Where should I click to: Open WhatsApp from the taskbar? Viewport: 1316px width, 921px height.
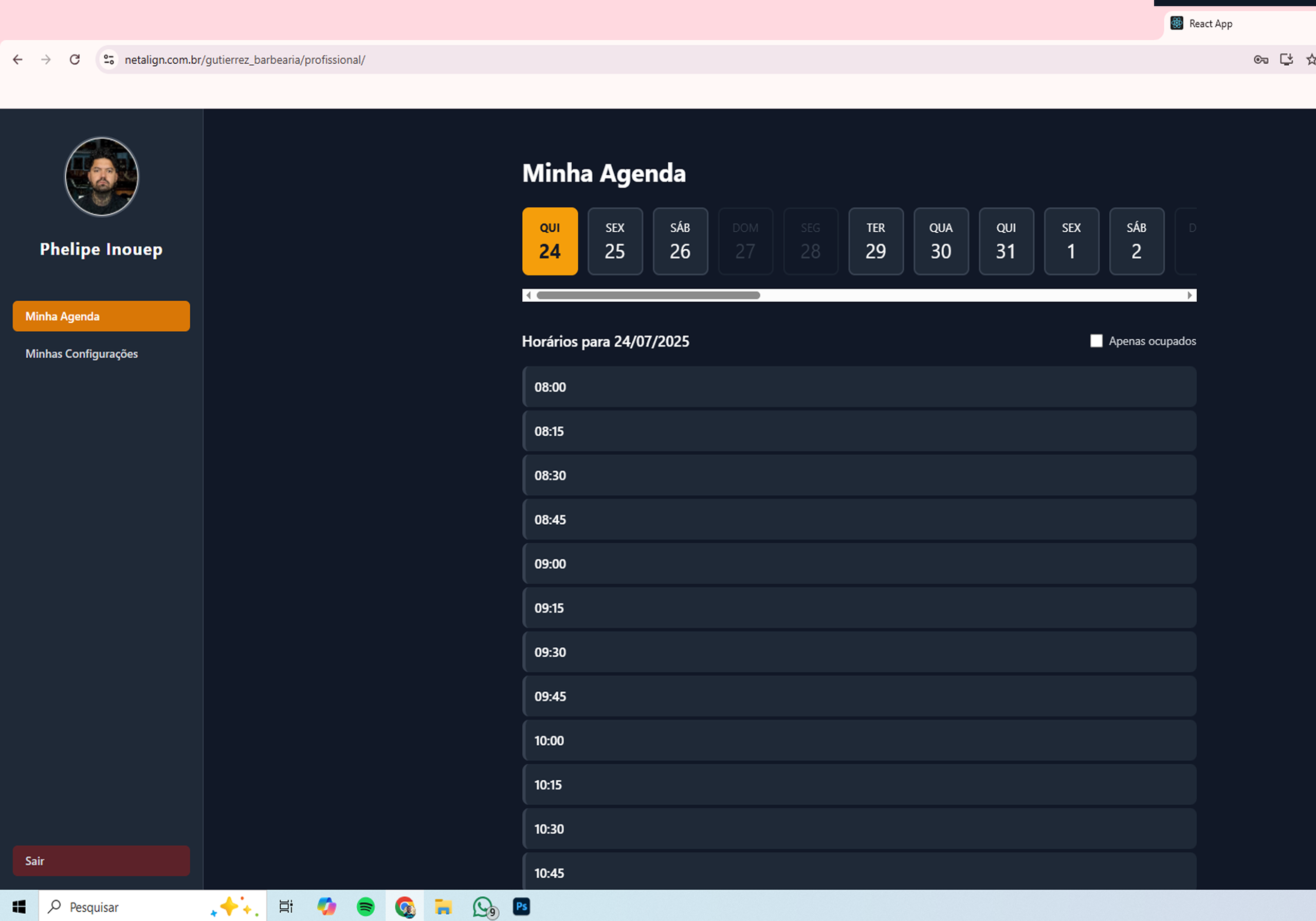[483, 907]
